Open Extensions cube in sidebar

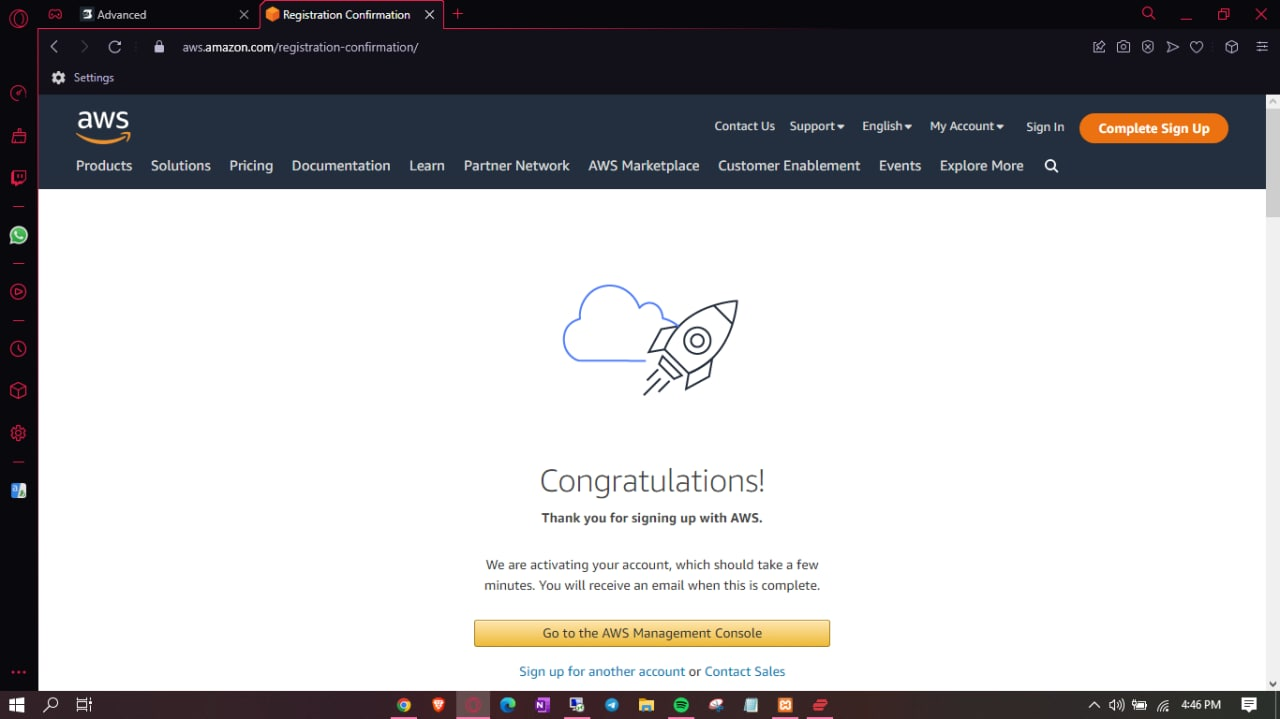click(18, 391)
